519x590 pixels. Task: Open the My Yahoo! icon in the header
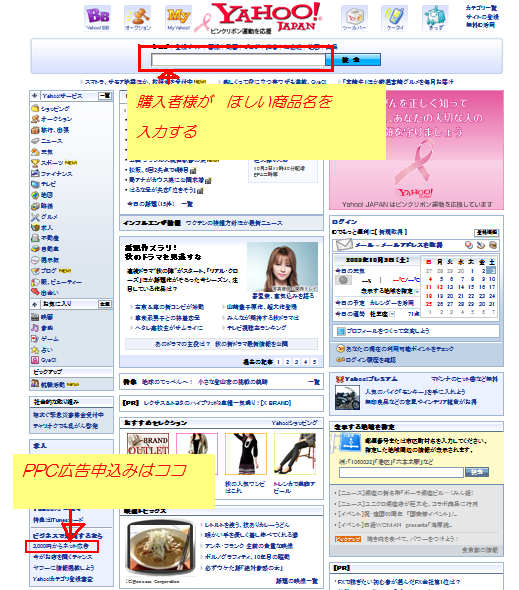(178, 18)
